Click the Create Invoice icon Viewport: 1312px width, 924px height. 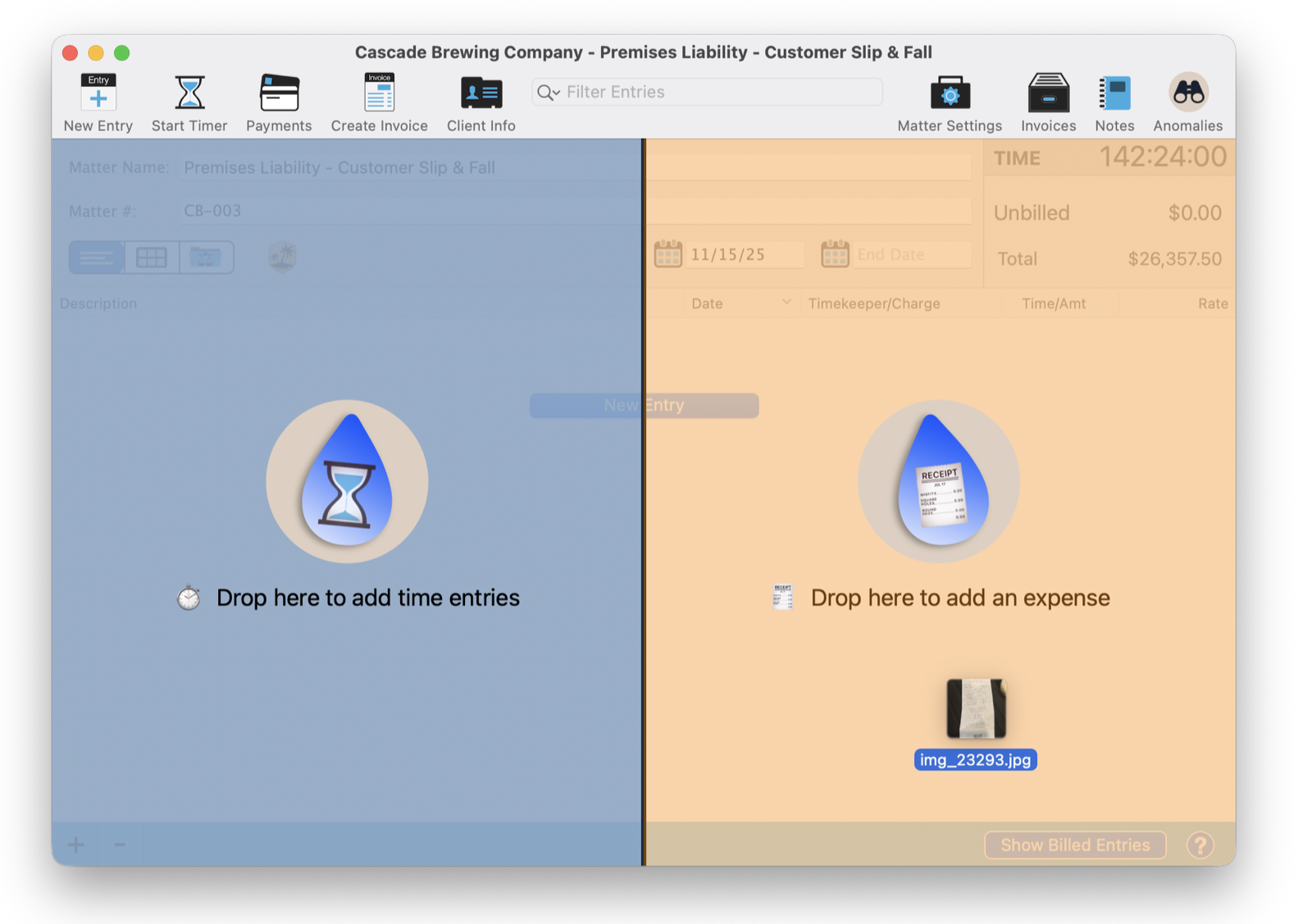click(x=379, y=93)
